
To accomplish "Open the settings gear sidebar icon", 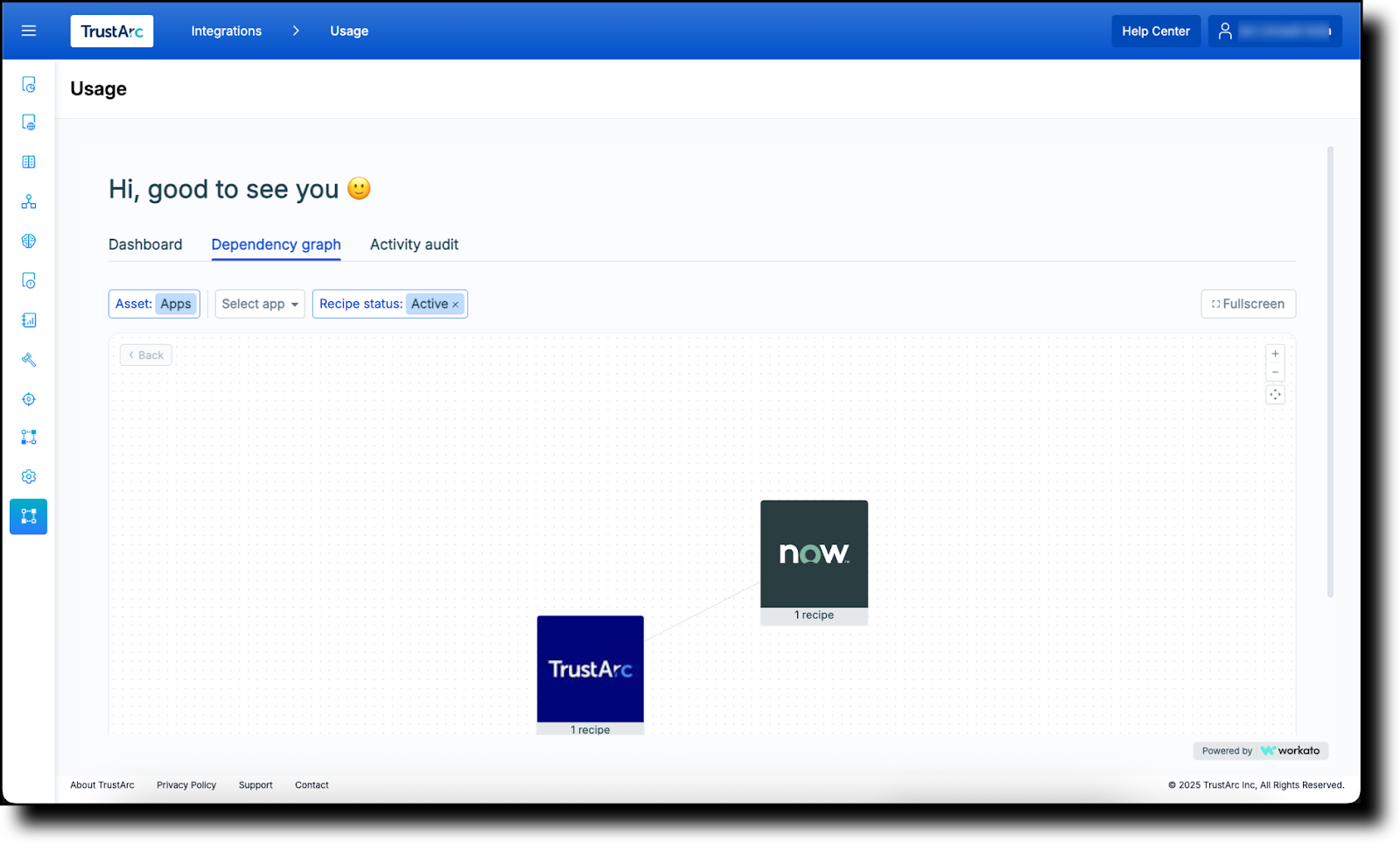I will click(x=29, y=477).
